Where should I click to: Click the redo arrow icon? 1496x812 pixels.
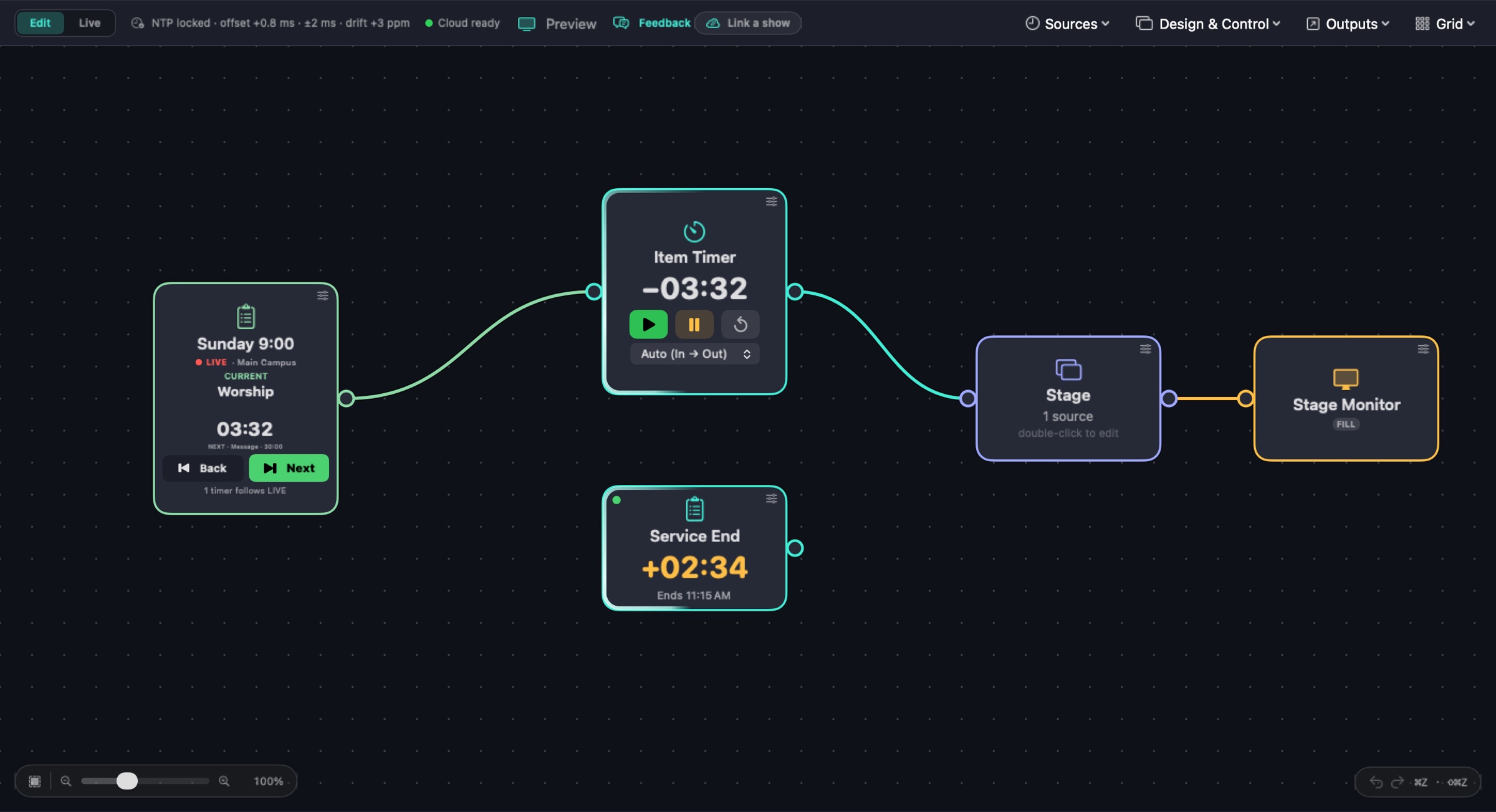click(x=1398, y=782)
